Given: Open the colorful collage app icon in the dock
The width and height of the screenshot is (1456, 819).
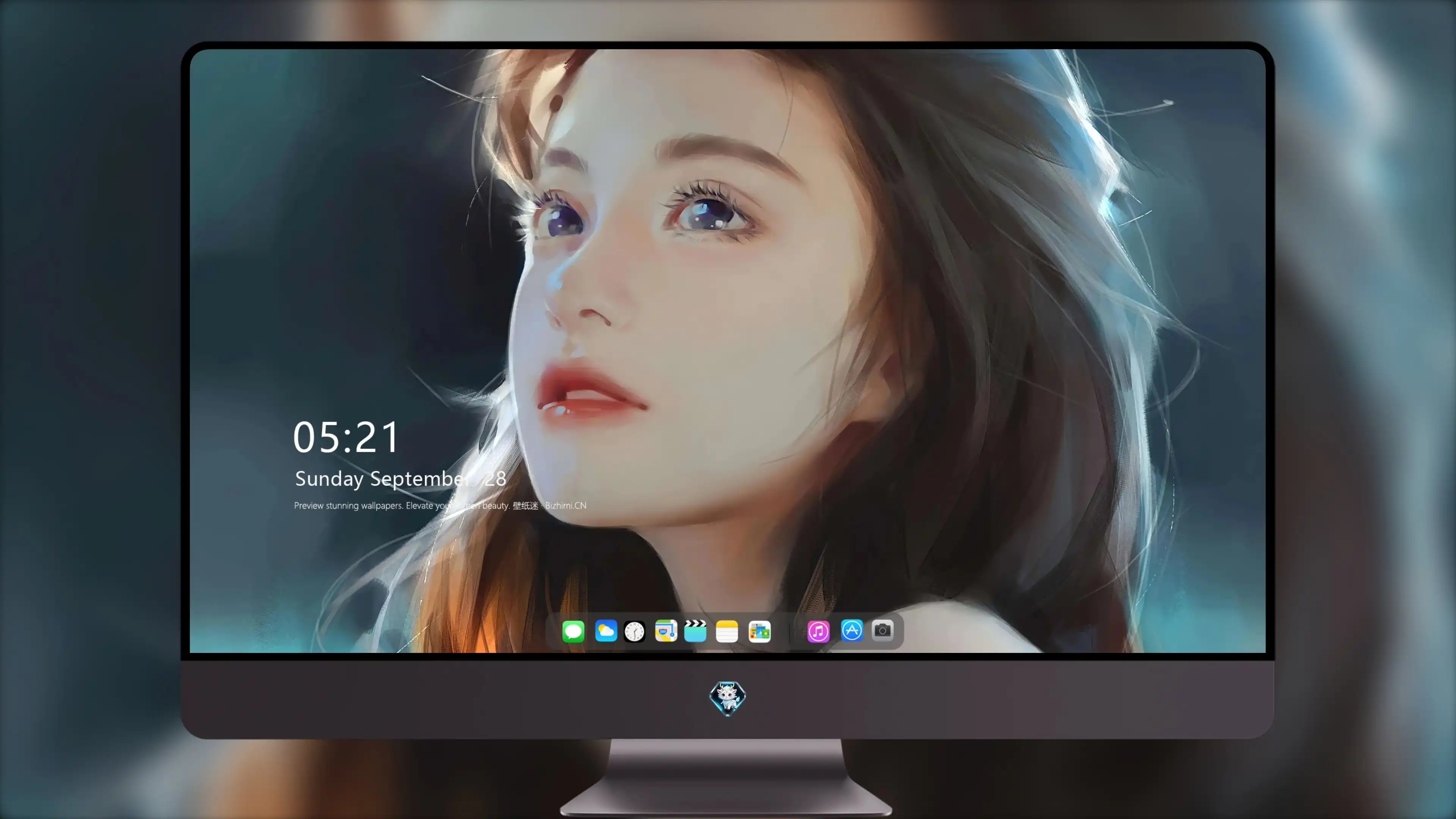Looking at the screenshot, I should (759, 631).
